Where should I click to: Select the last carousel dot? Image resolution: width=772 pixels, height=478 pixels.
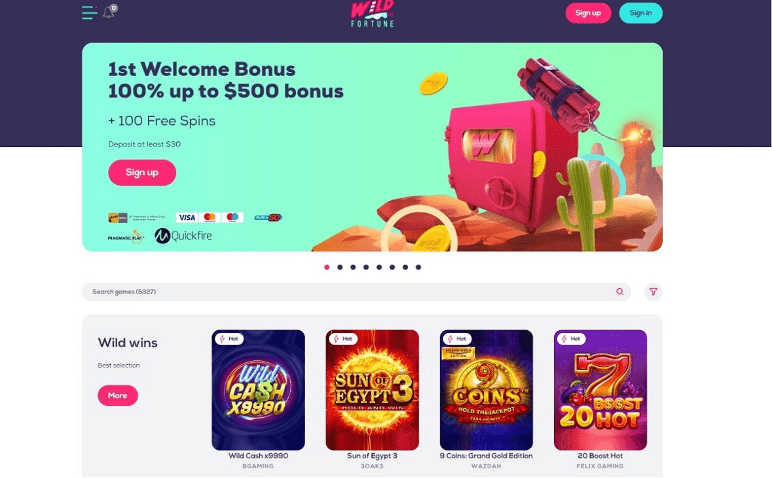click(418, 267)
